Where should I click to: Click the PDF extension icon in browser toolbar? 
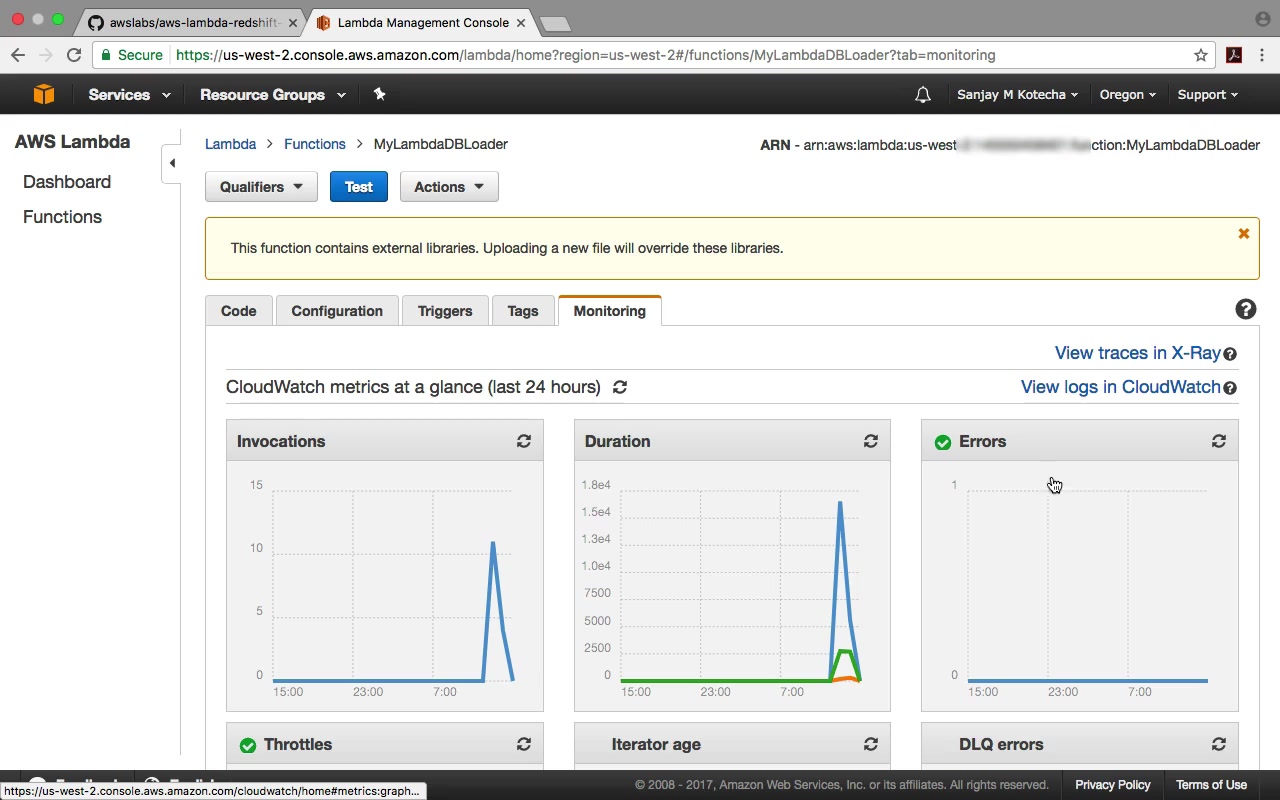pyautogui.click(x=1234, y=55)
